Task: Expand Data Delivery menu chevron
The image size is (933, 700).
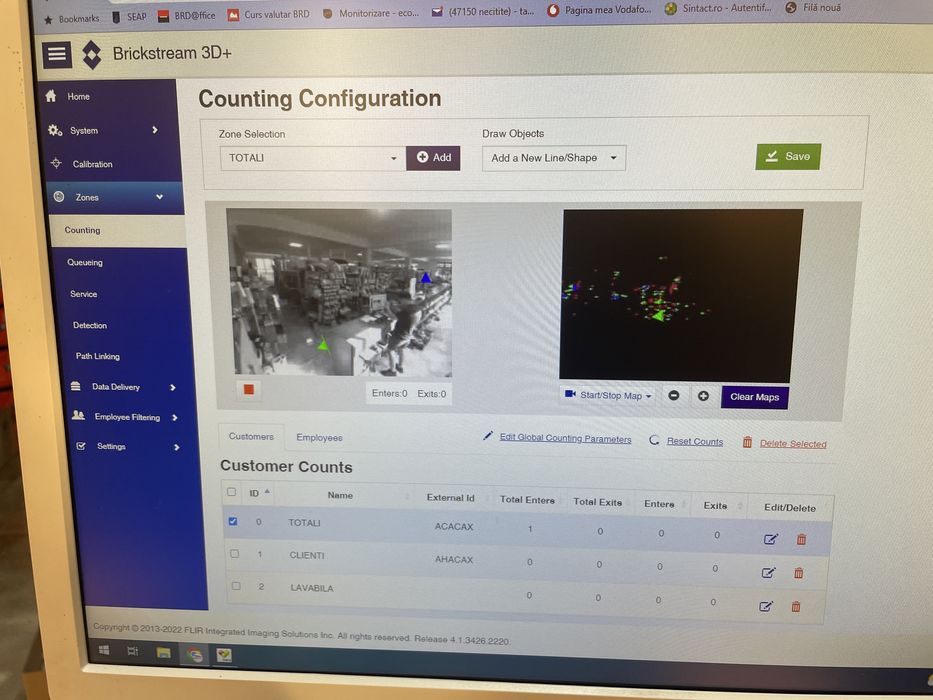Action: (173, 388)
